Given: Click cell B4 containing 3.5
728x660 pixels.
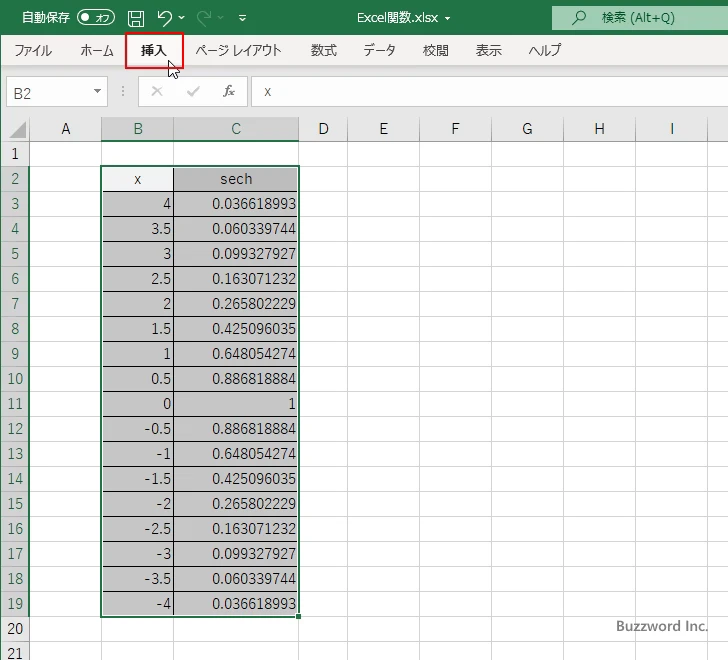Looking at the screenshot, I should point(137,229).
